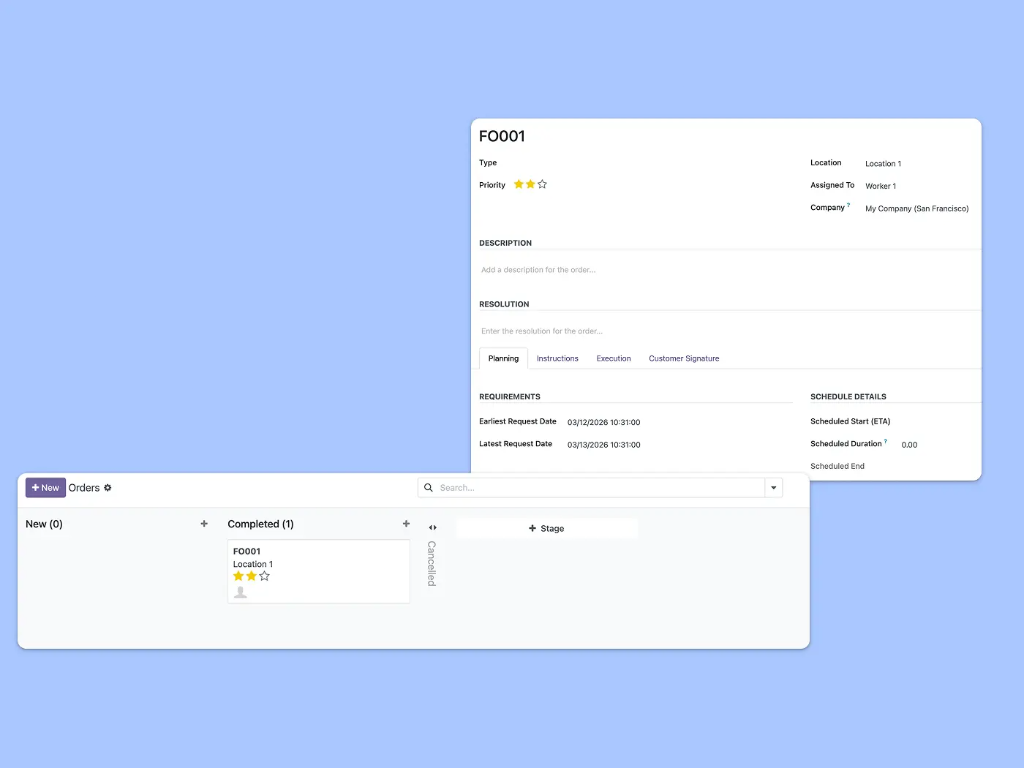Switch to the Instructions tab
This screenshot has height=768, width=1024.
pos(558,358)
